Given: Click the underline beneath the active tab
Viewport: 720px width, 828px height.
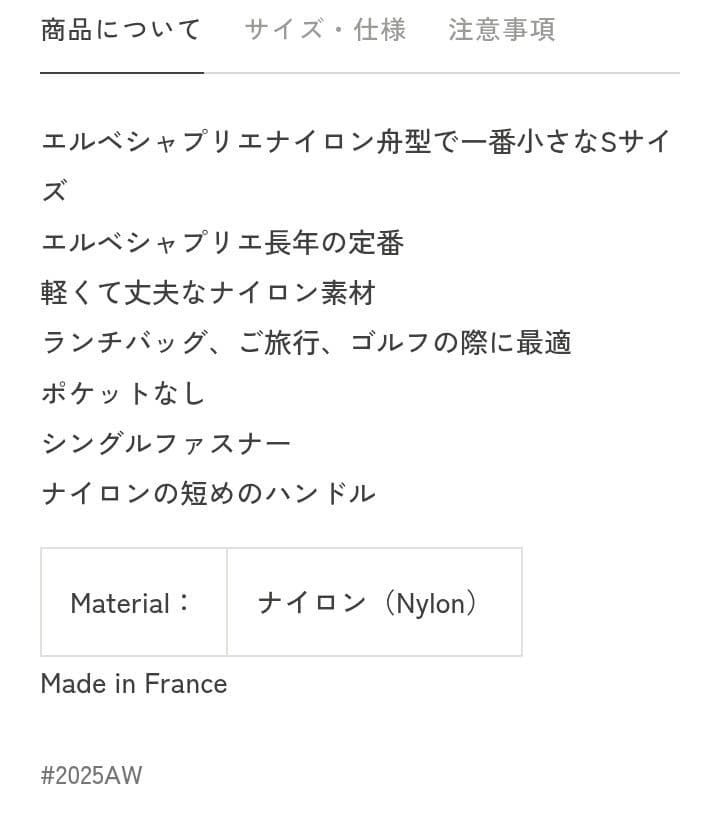Looking at the screenshot, I should pyautogui.click(x=120, y=74).
